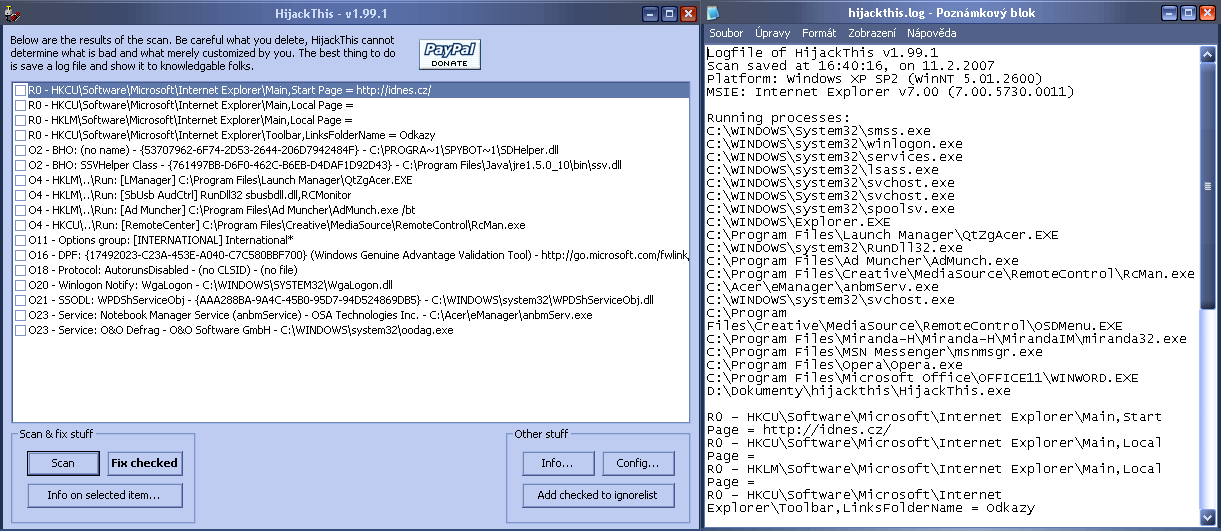Viewport: 1221px width, 531px height.
Task: Check the R0 HKCU Local Page entry
Action: point(21,105)
